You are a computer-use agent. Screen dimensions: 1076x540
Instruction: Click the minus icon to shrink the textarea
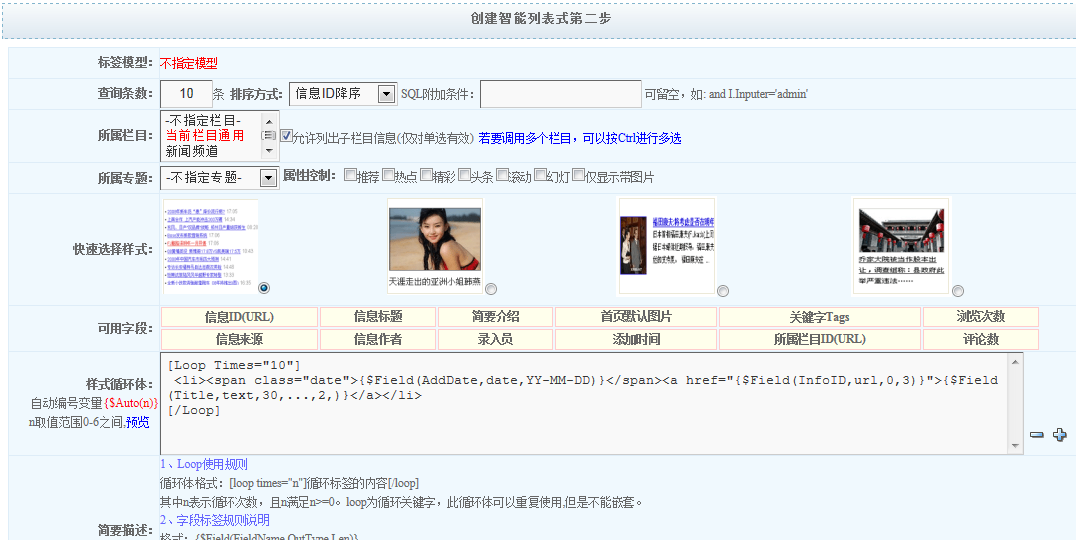pyautogui.click(x=1037, y=435)
